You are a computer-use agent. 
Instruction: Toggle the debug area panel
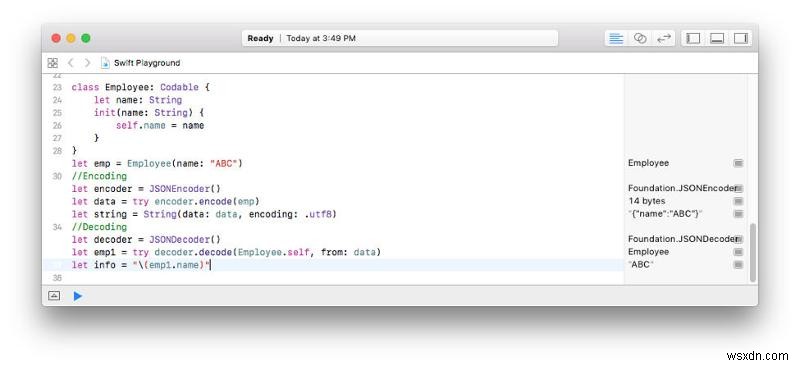(717, 38)
